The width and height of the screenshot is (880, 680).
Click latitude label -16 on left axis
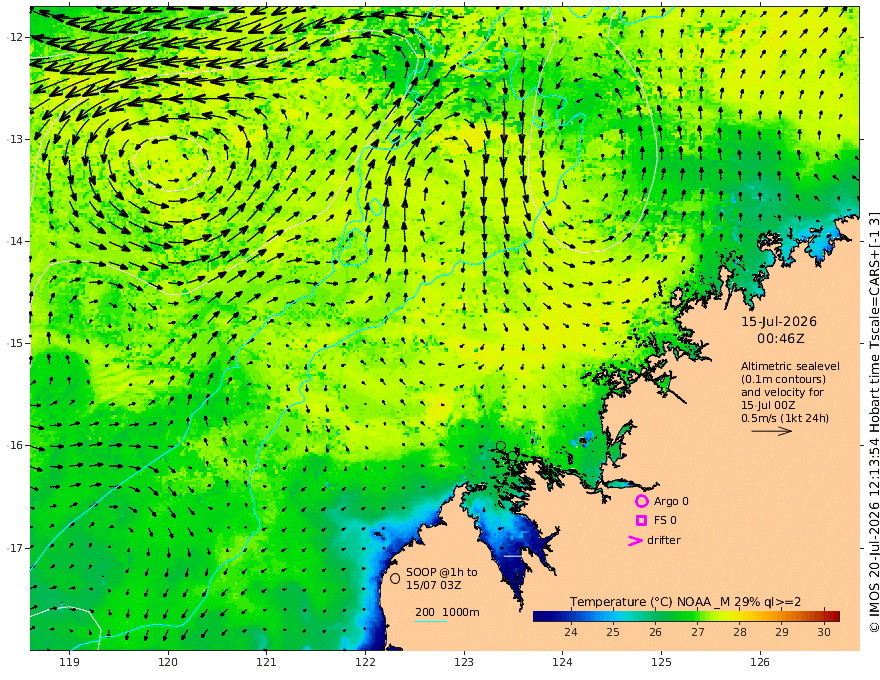tap(15, 445)
